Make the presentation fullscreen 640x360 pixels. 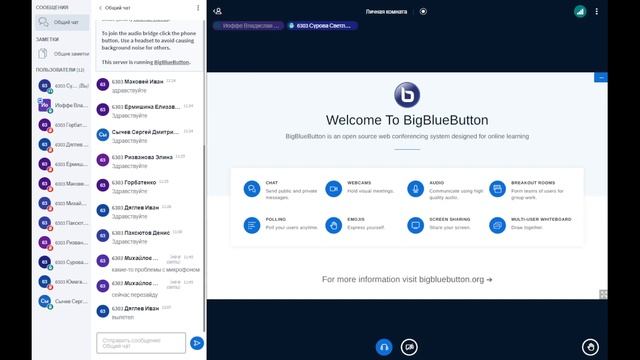click(603, 294)
